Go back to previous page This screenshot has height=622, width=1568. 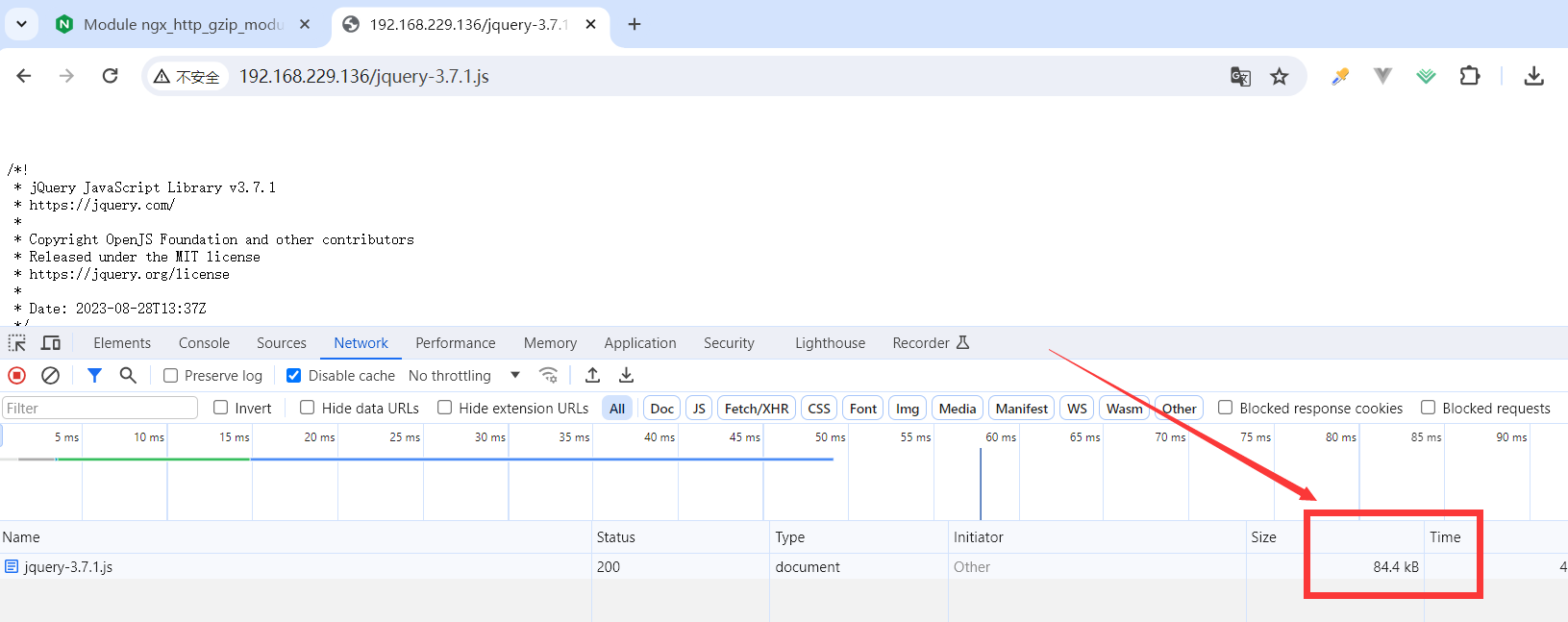pyautogui.click(x=24, y=76)
